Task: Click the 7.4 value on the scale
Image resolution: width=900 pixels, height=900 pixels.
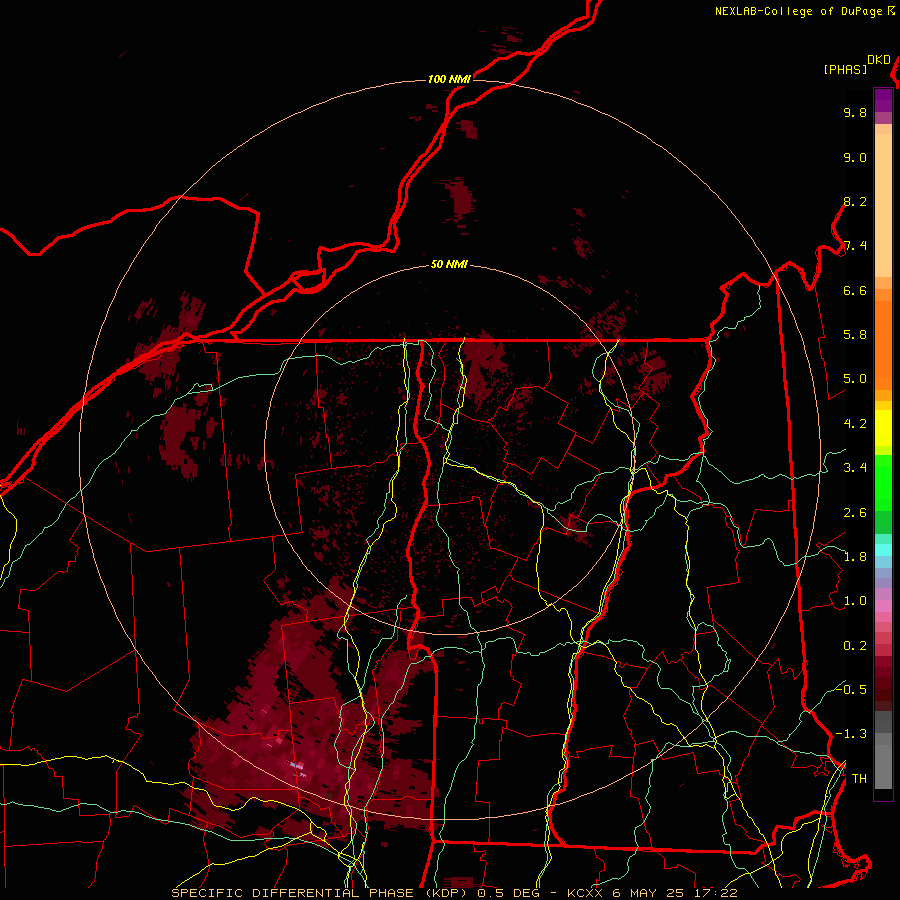Action: tap(855, 246)
